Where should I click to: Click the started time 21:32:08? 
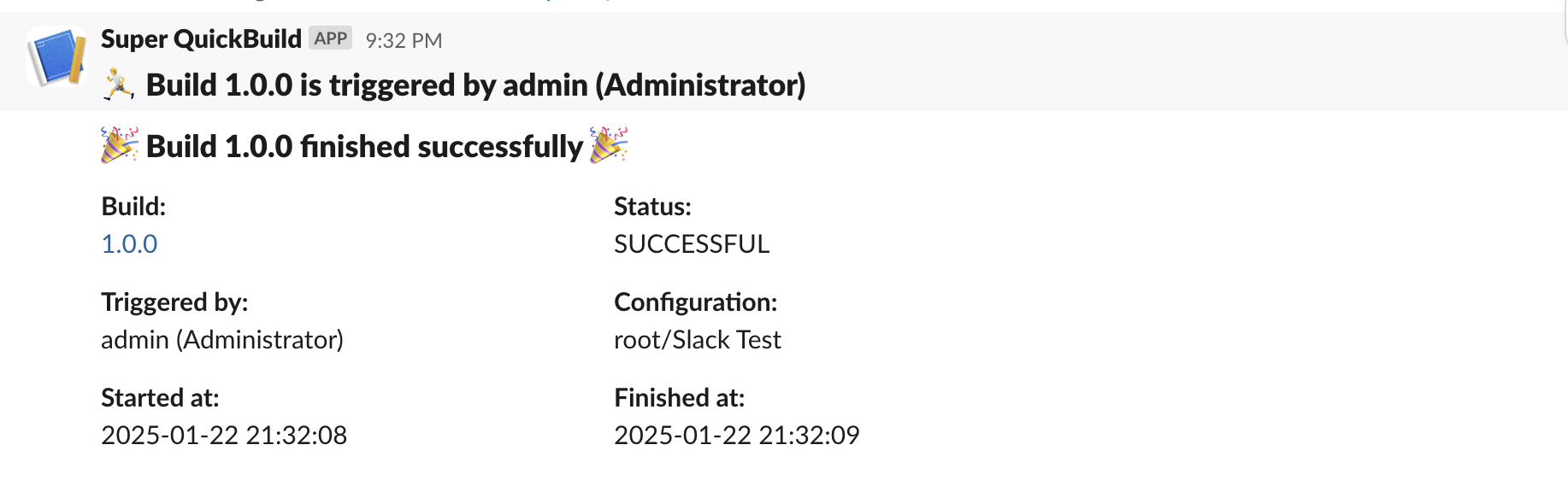[x=296, y=436]
